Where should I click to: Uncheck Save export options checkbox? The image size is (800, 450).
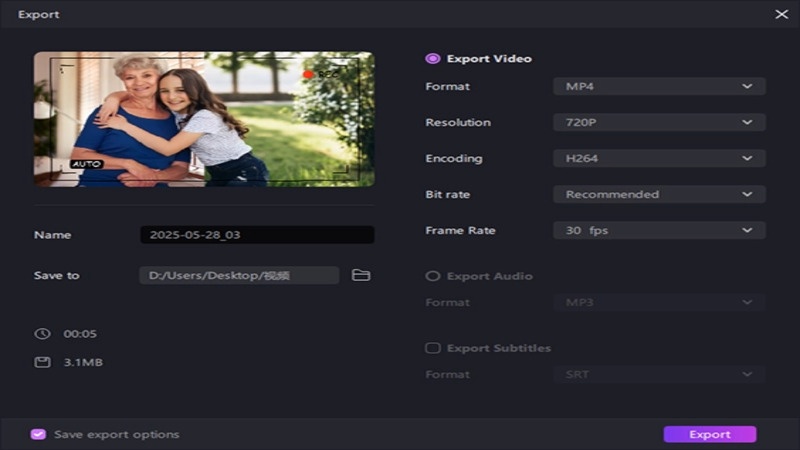[x=38, y=434]
